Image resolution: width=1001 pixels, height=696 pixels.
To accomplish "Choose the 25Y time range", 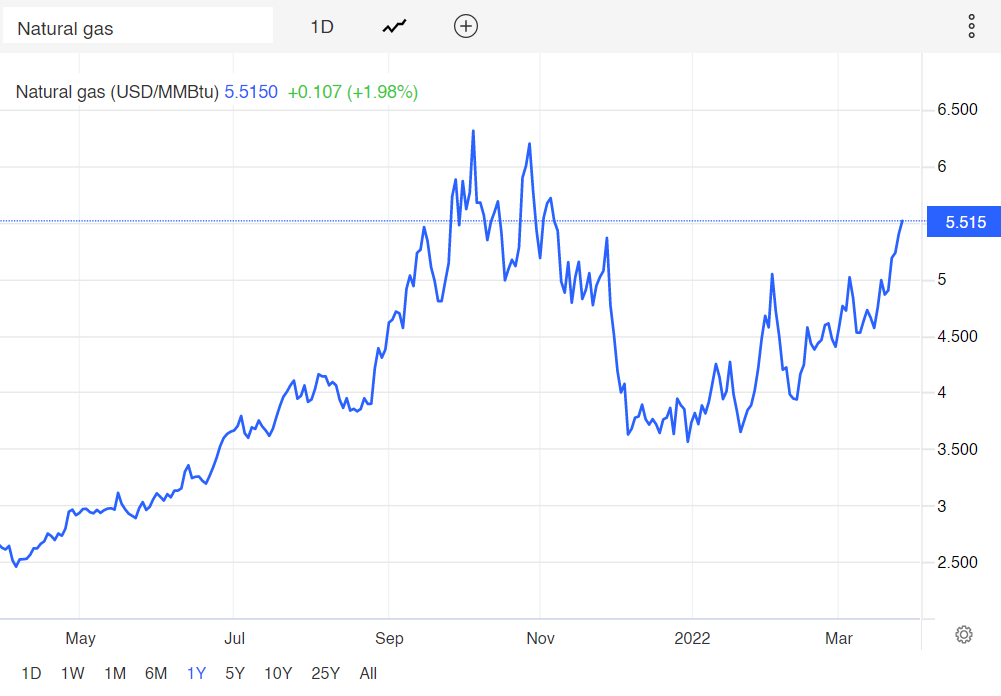I will [326, 673].
